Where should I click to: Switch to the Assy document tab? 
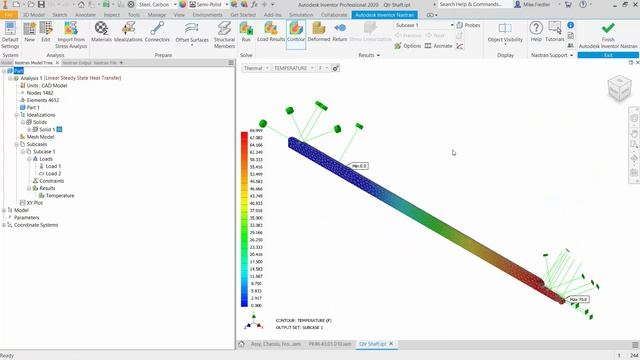276,344
